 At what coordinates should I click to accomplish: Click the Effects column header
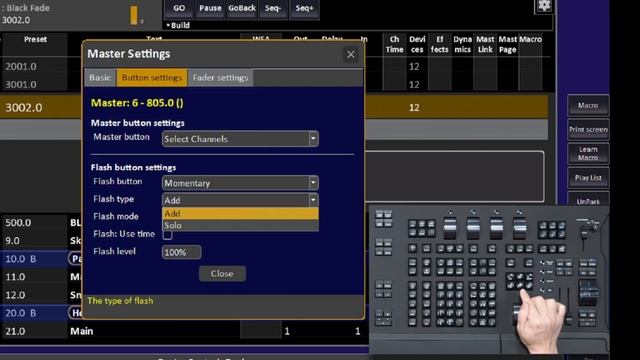(439, 44)
